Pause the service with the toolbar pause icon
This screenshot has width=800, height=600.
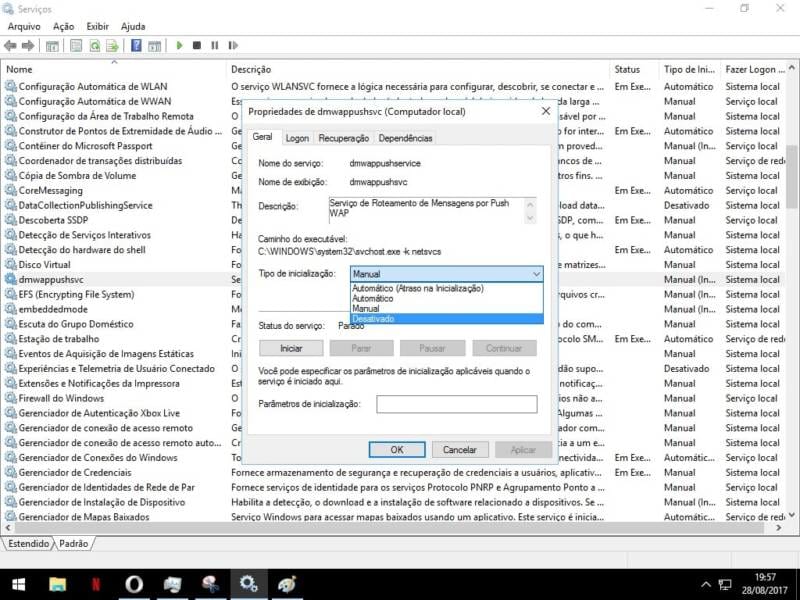(x=215, y=45)
